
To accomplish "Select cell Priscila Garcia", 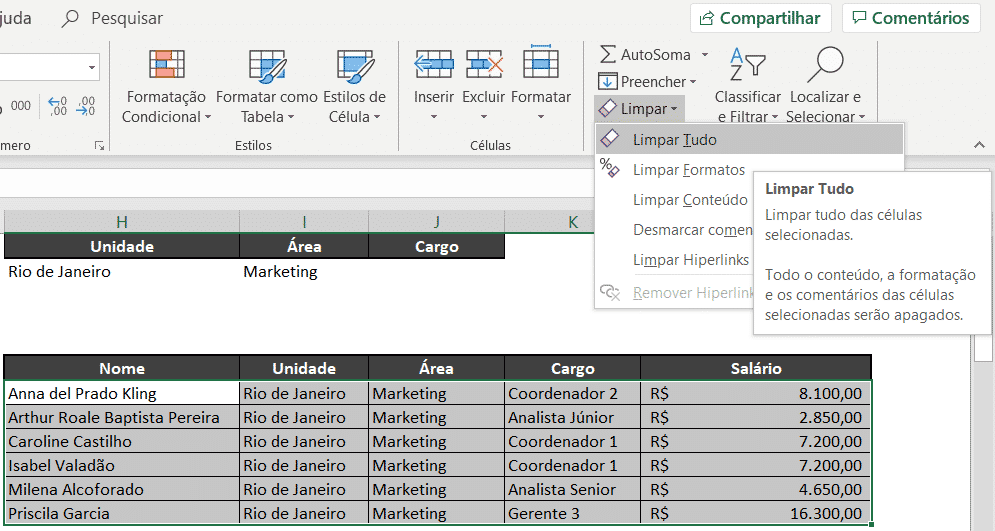I will pos(122,513).
